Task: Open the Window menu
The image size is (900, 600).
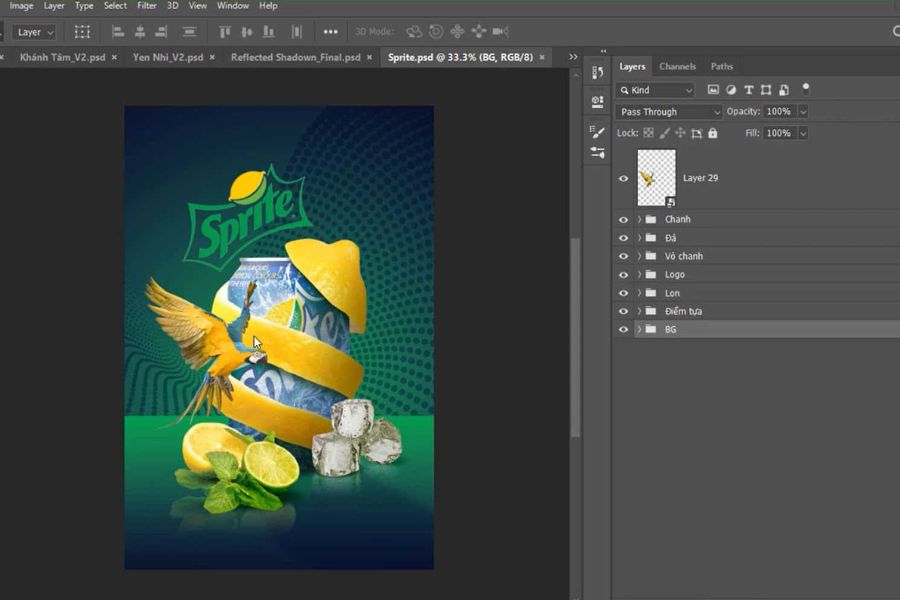Action: (232, 6)
